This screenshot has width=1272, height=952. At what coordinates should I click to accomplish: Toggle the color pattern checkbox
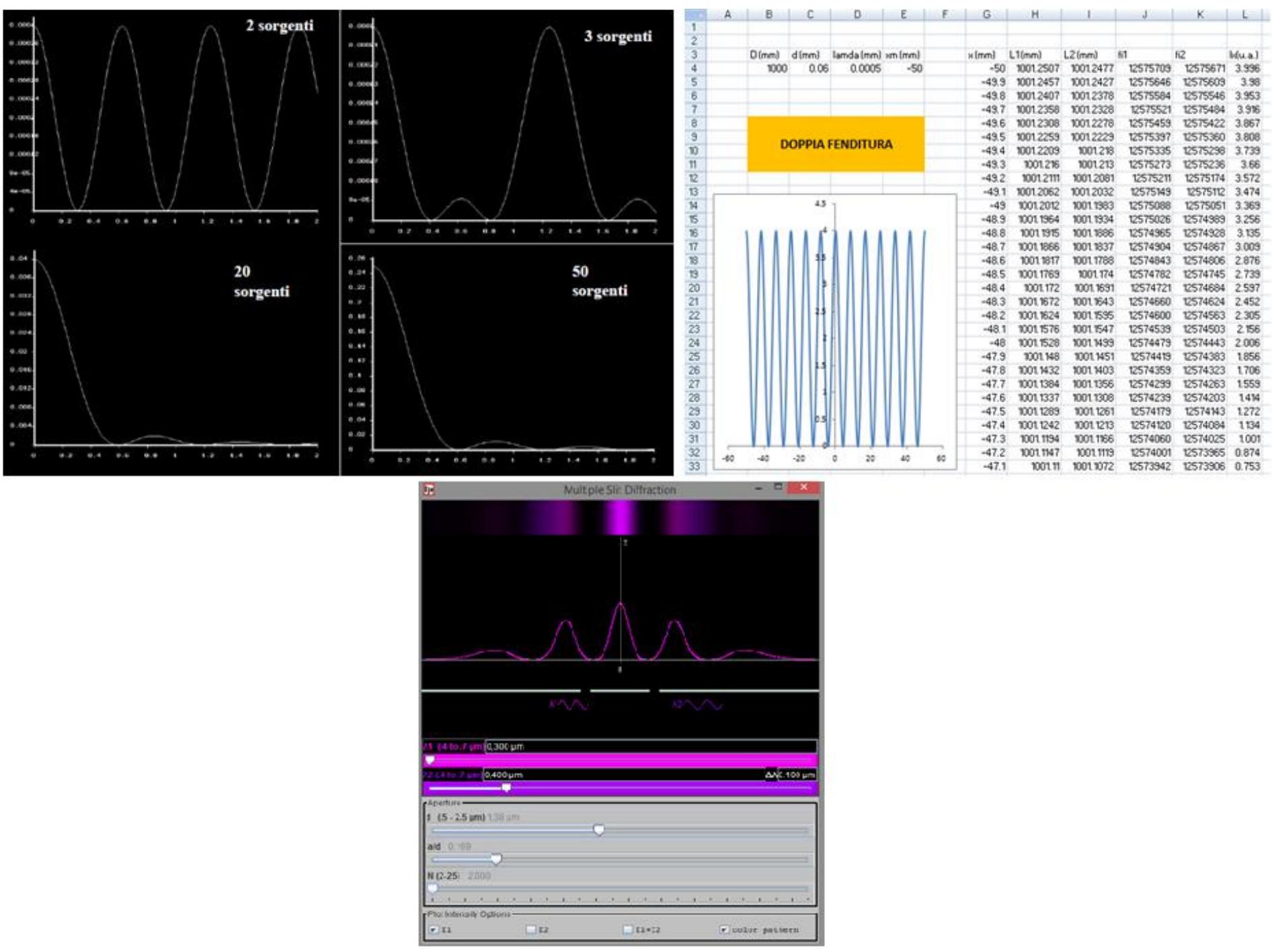coord(723,929)
